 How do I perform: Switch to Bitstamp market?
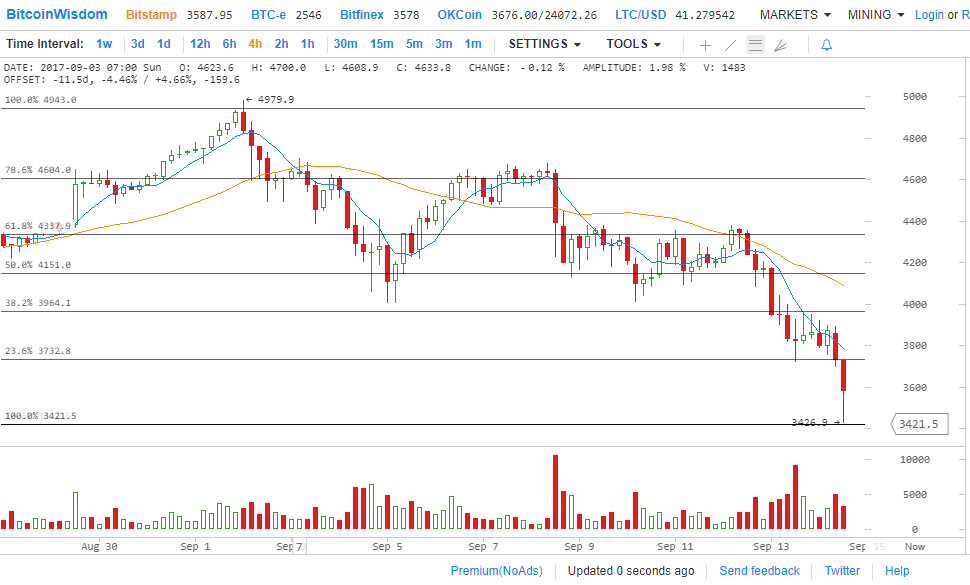coord(150,15)
